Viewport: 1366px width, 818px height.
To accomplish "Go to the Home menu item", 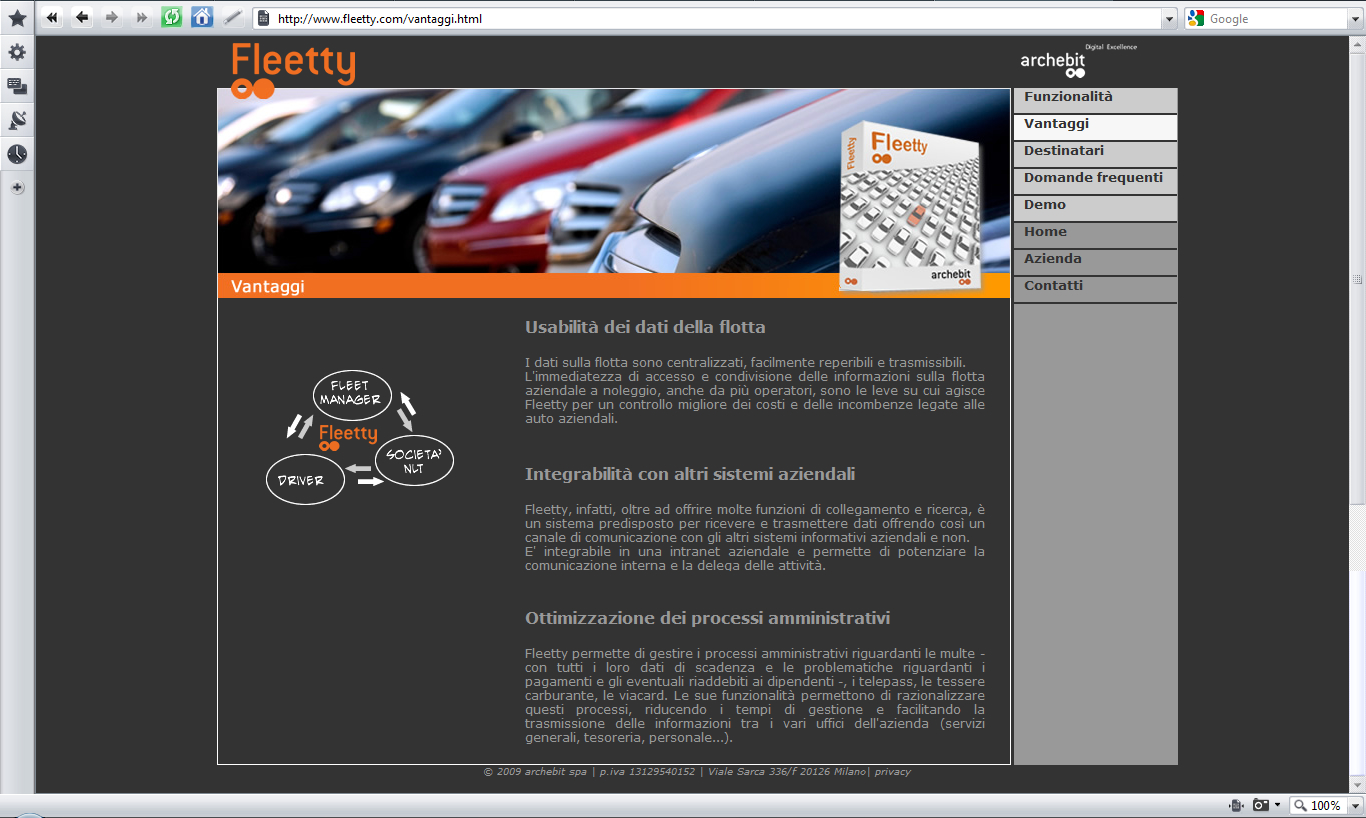I will 1095,235.
